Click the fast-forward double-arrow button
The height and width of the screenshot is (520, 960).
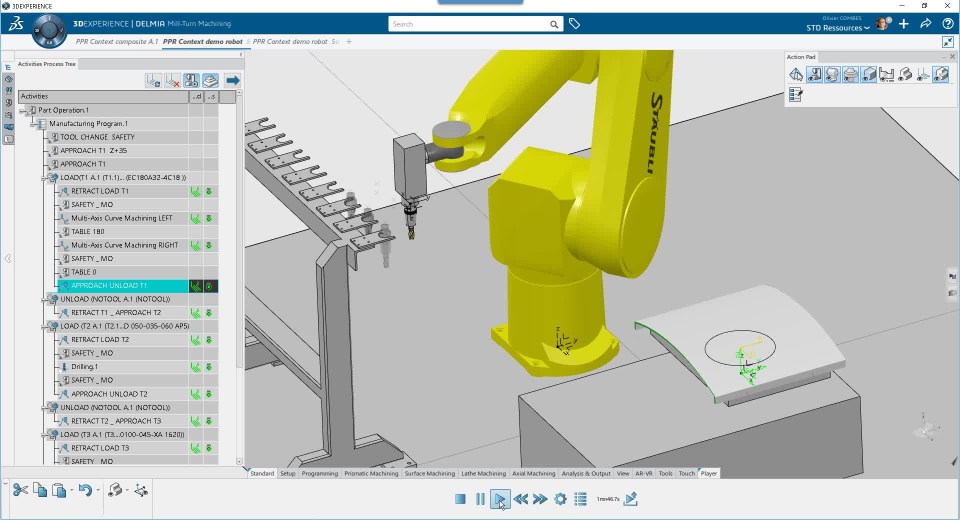tap(540, 499)
